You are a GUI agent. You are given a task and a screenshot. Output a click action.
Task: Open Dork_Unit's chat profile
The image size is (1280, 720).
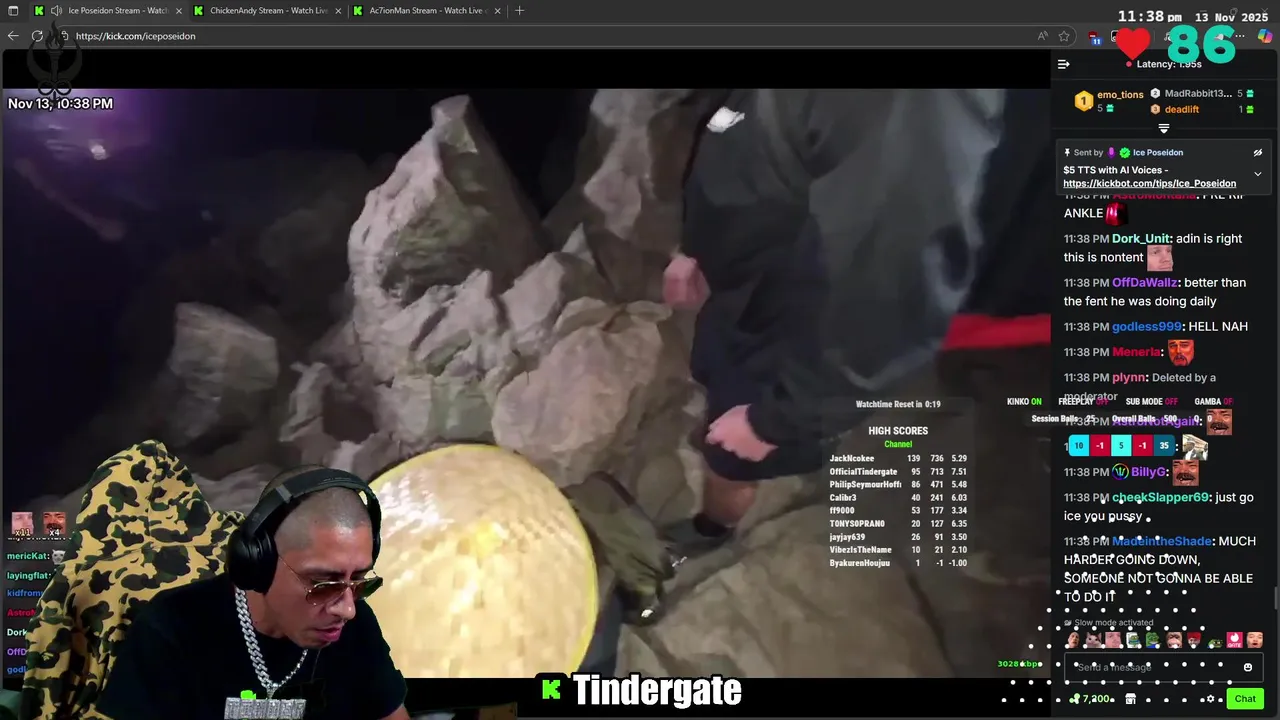point(1141,239)
